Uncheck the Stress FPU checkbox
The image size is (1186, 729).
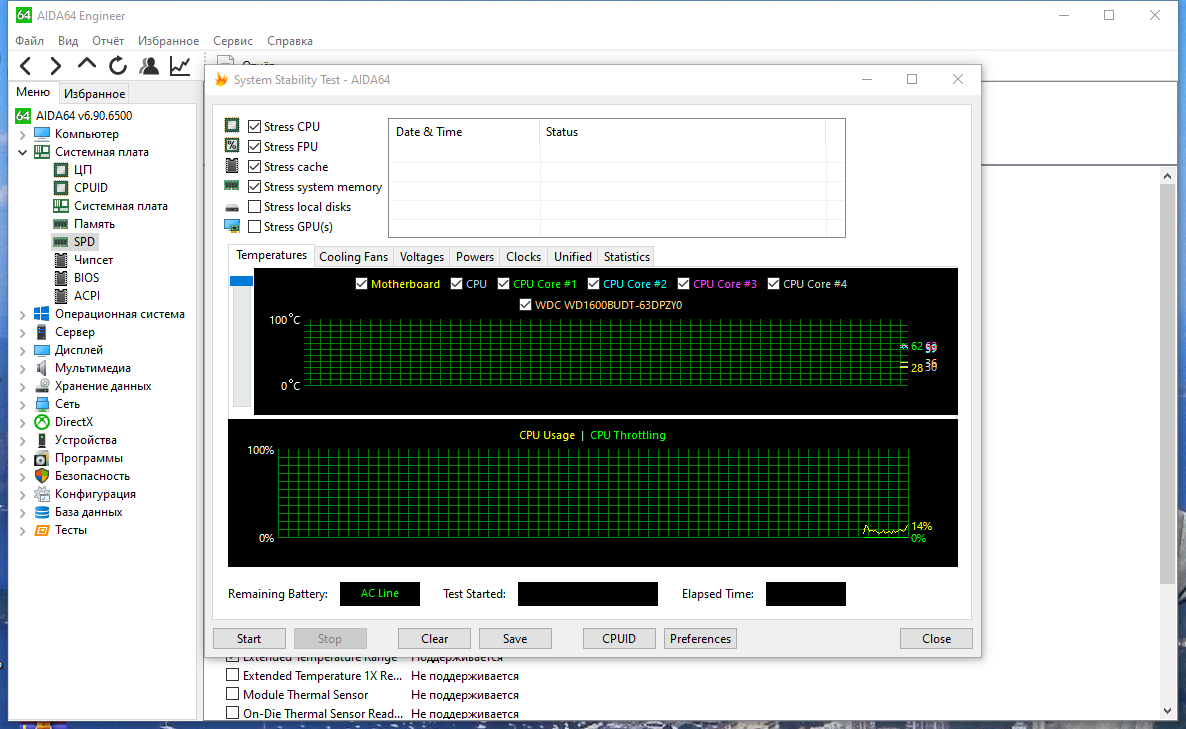[255, 147]
